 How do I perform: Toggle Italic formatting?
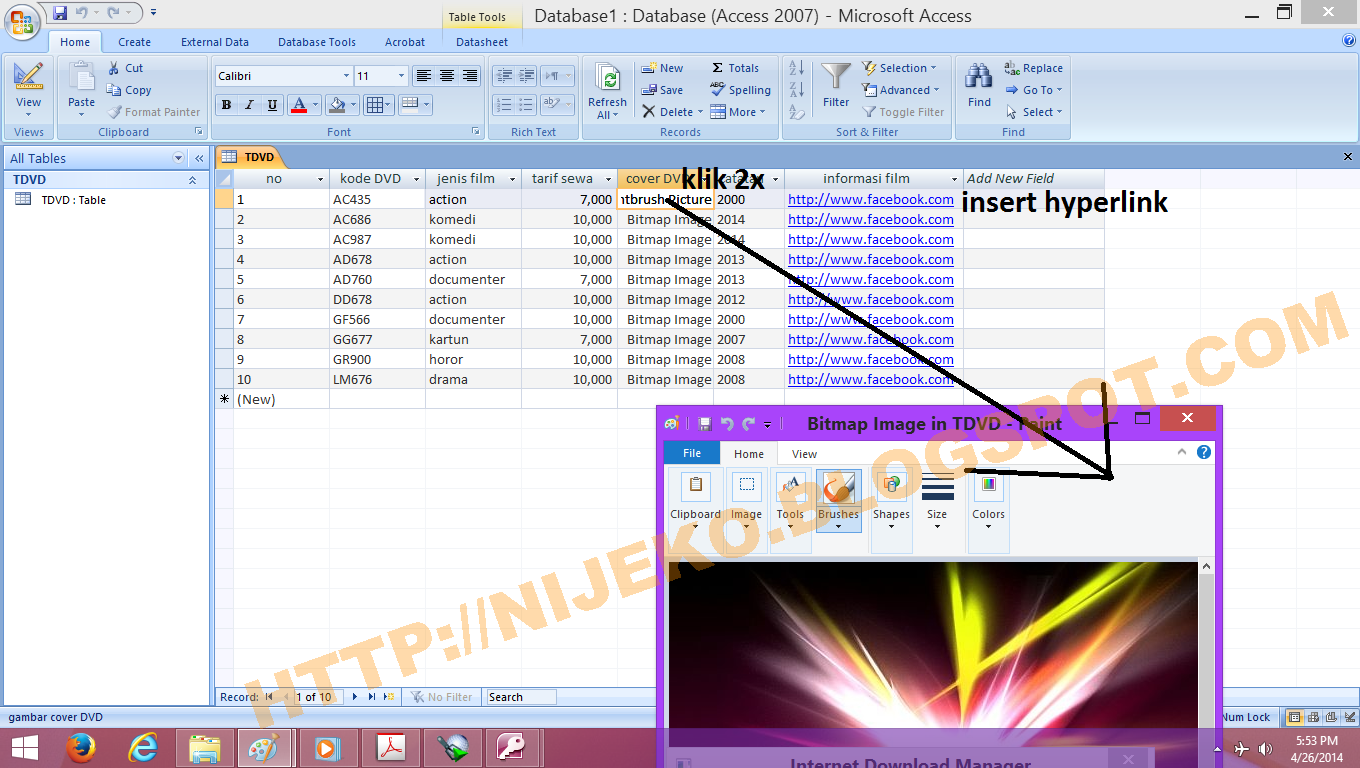249,105
